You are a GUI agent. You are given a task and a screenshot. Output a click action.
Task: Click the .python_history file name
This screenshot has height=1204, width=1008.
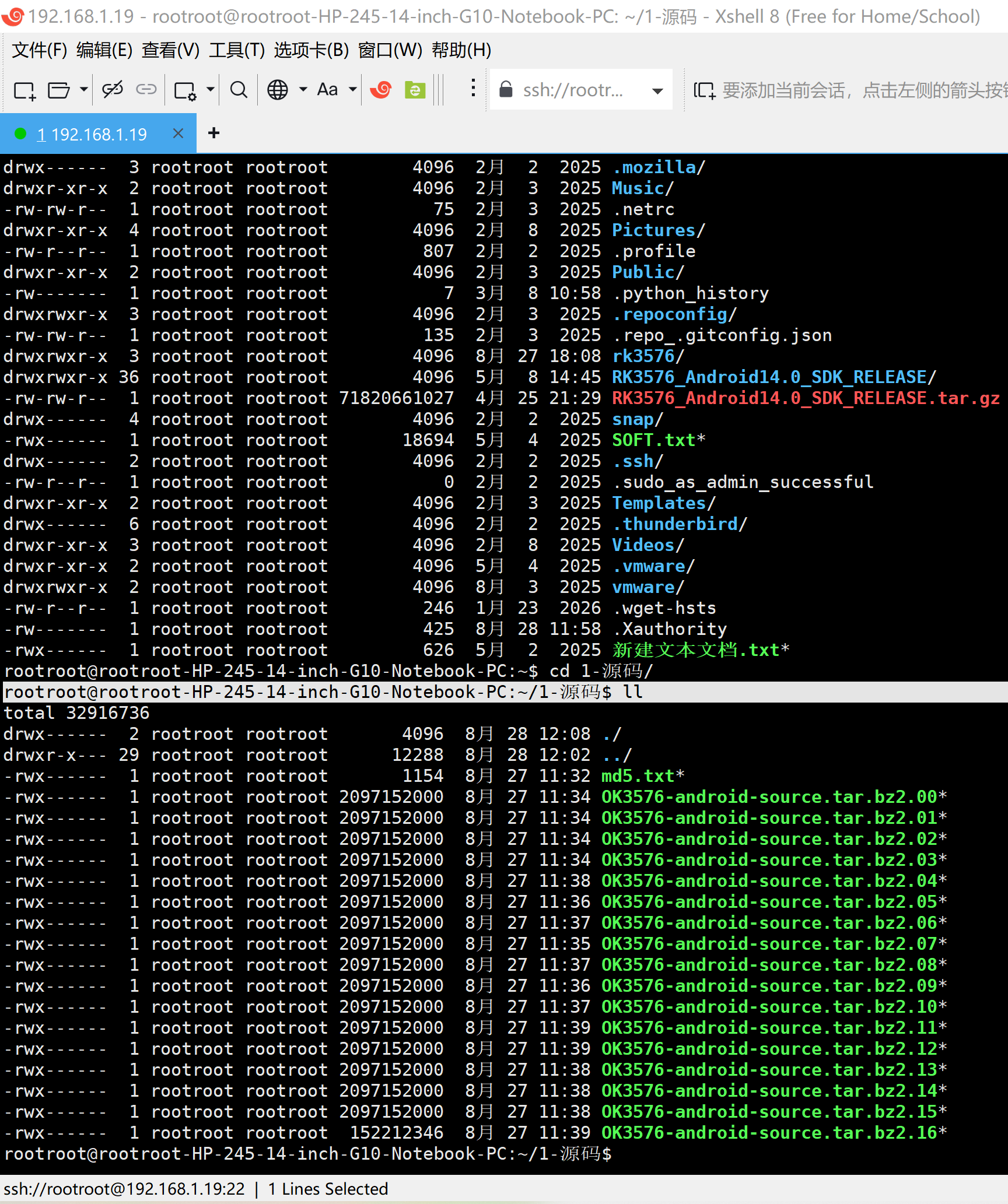pos(691,293)
